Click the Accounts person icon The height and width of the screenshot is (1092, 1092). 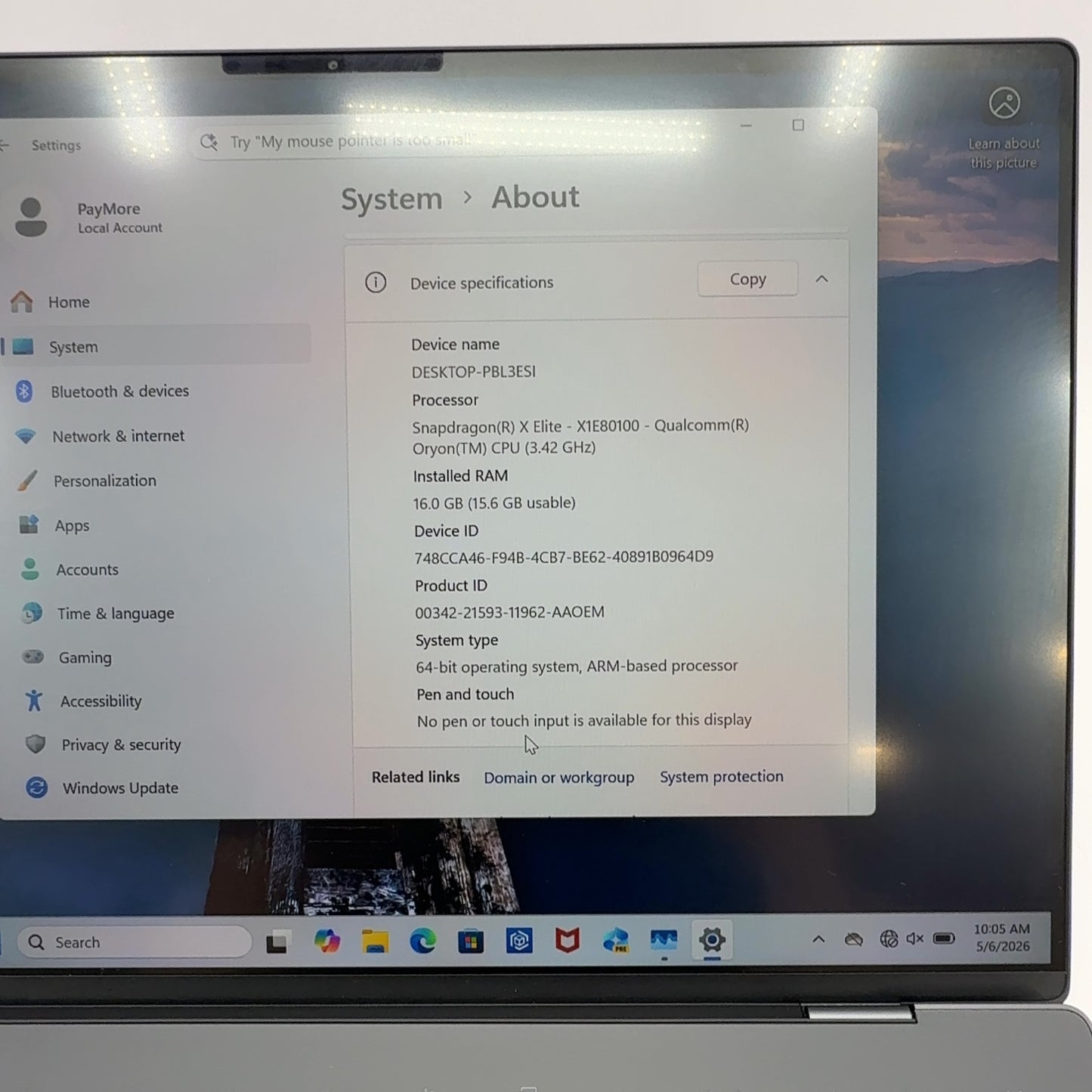30,569
